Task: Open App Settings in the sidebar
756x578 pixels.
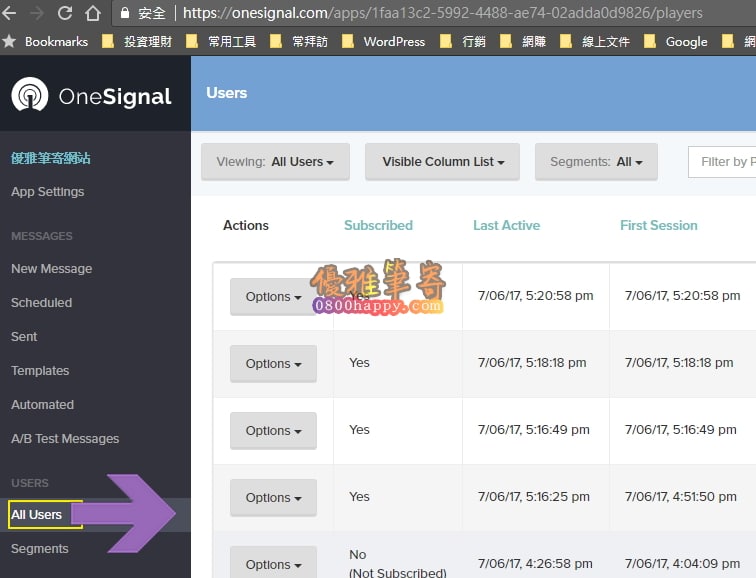Action: point(48,192)
